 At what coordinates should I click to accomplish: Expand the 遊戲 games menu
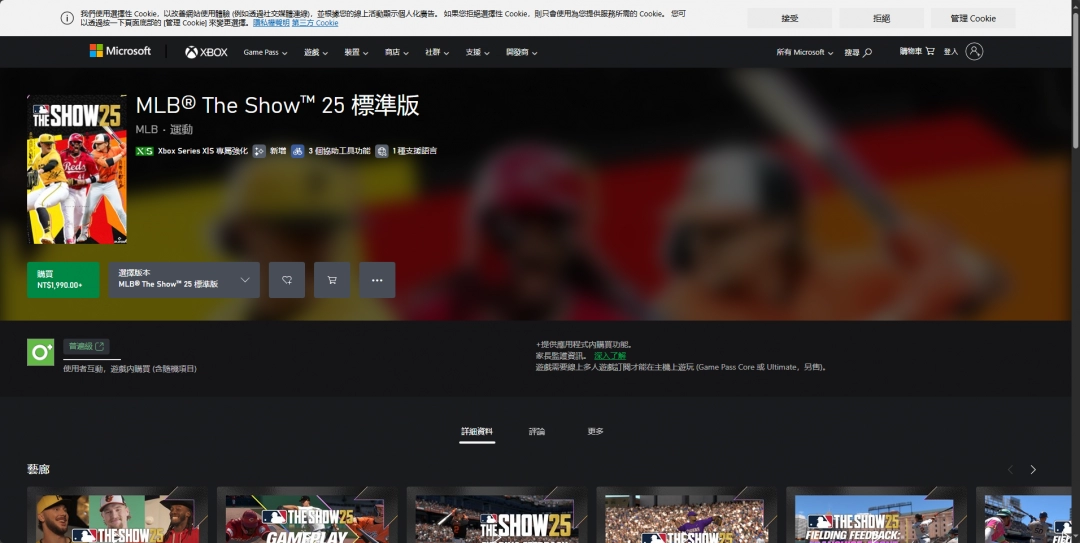pyautogui.click(x=315, y=52)
